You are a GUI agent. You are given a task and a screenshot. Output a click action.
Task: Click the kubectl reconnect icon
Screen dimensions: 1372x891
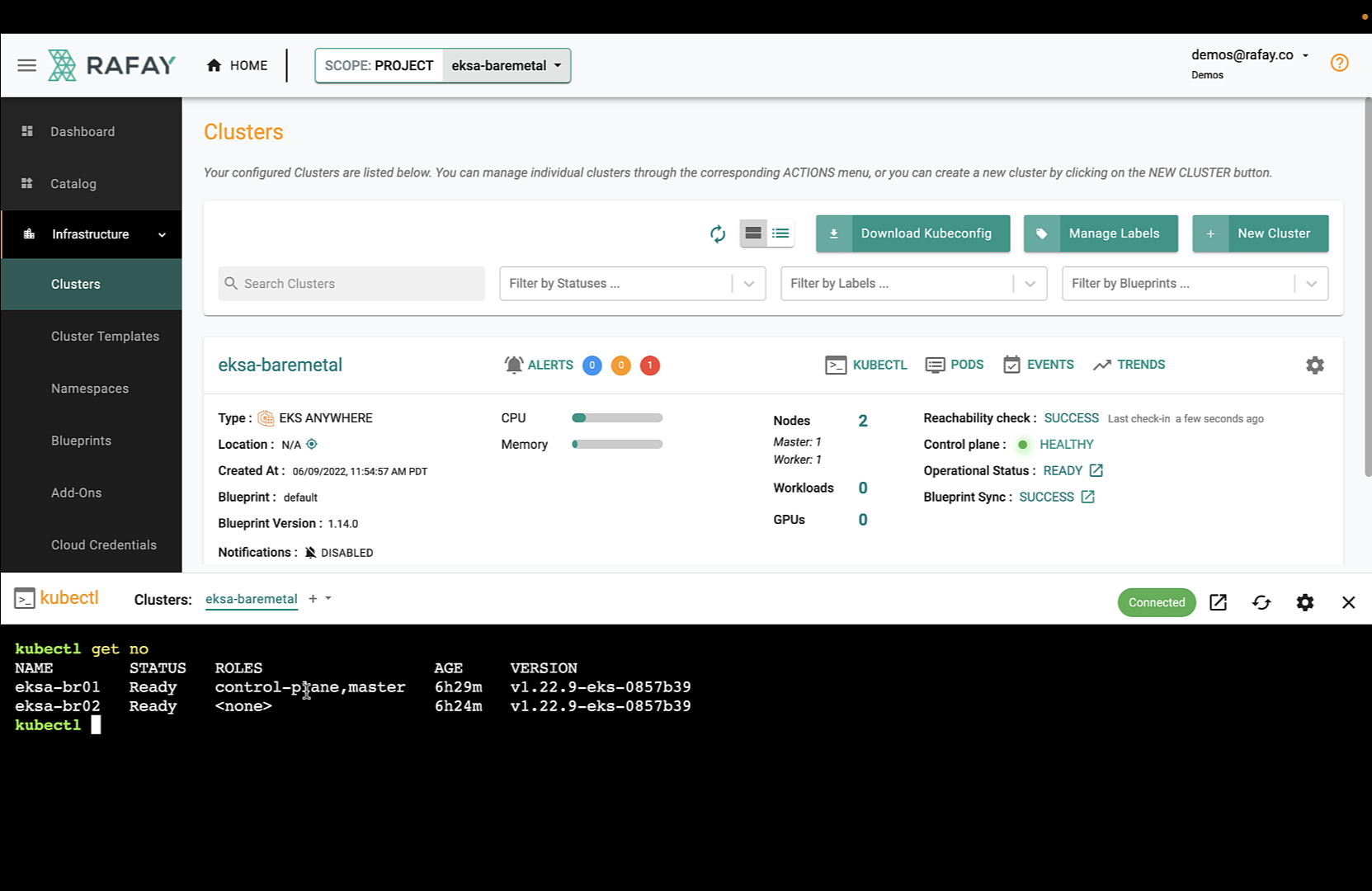[x=1261, y=602]
